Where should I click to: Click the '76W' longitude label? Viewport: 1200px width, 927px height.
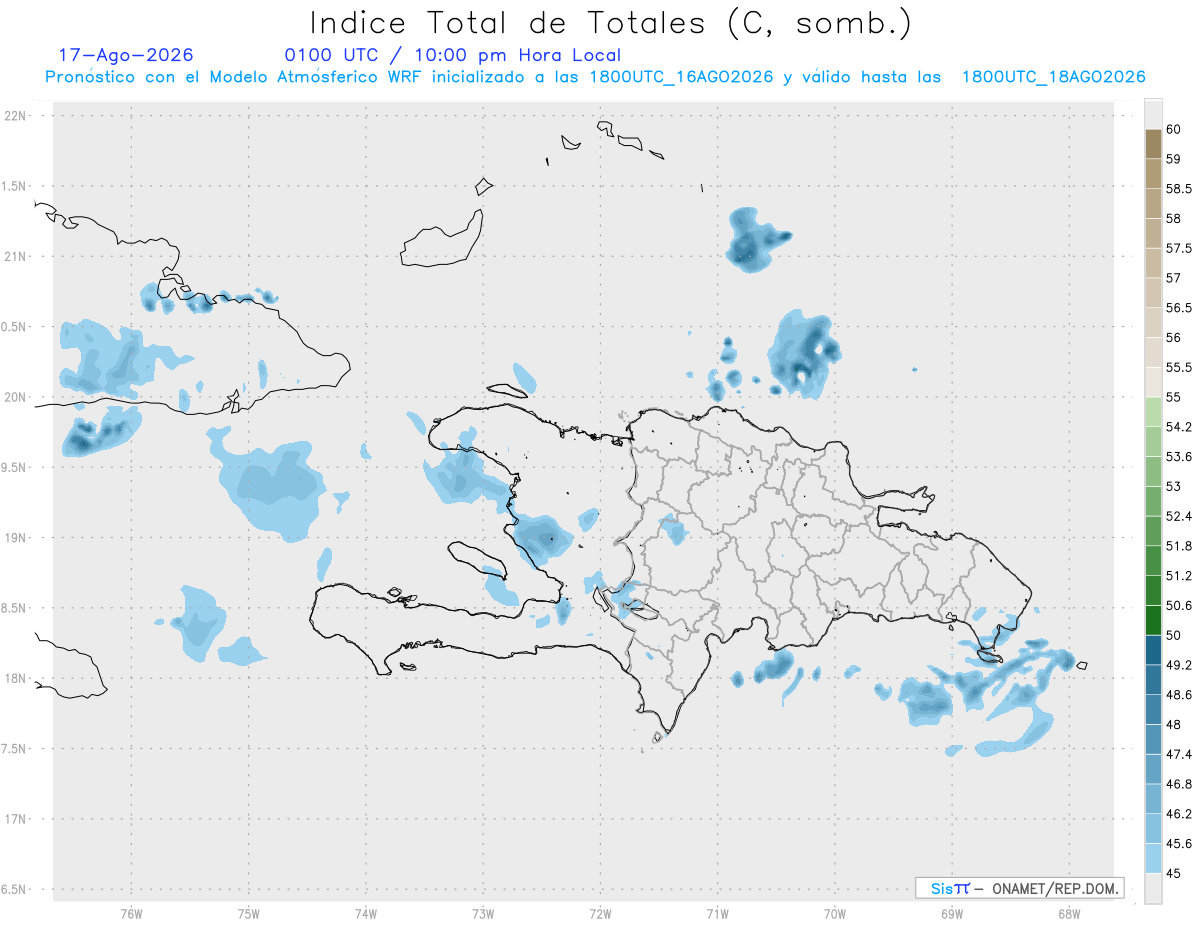pyautogui.click(x=131, y=914)
